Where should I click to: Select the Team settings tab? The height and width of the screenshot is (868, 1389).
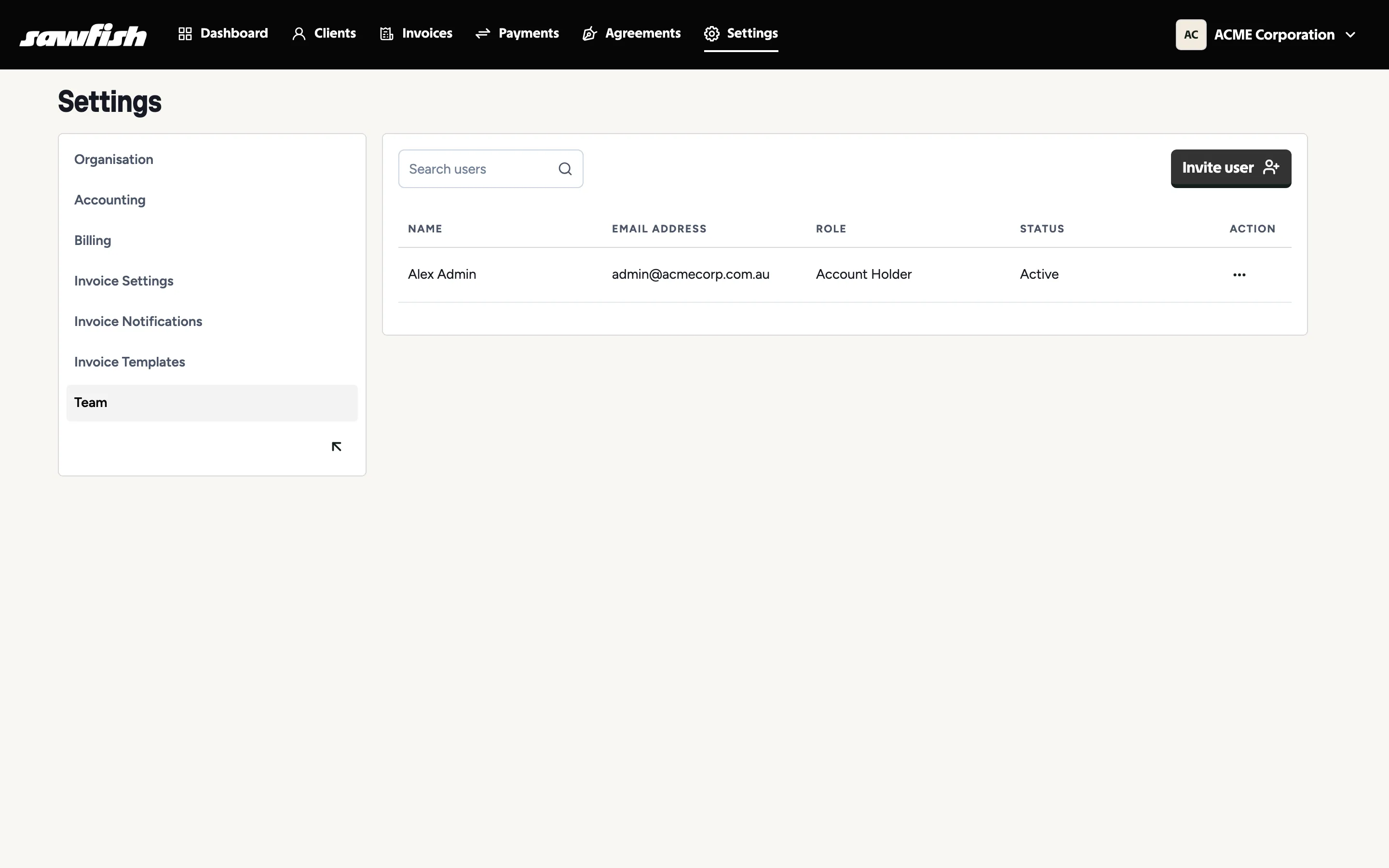[212, 403]
